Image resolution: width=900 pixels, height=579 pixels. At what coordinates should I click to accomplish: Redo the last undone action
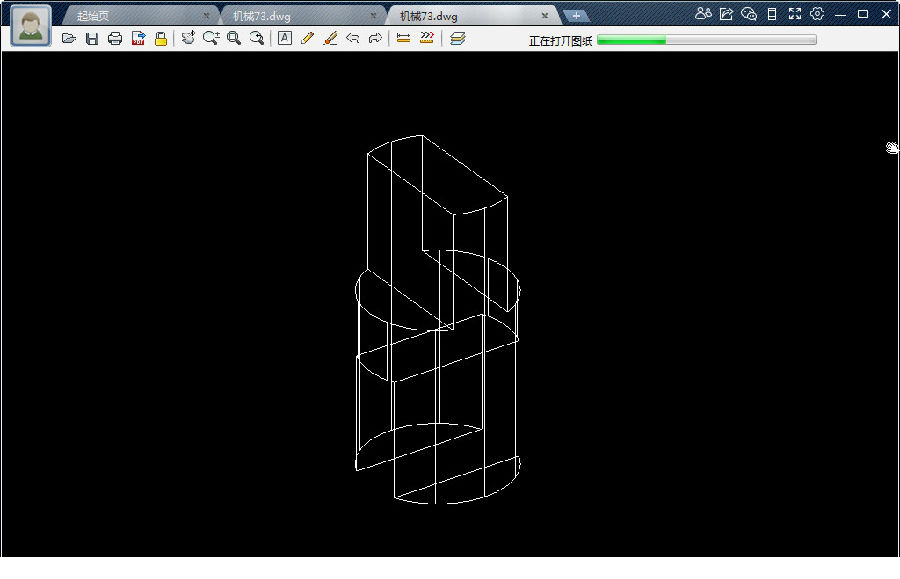tap(375, 38)
